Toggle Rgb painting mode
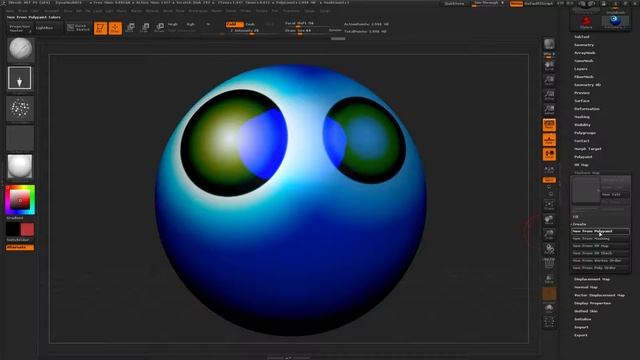 click(191, 24)
